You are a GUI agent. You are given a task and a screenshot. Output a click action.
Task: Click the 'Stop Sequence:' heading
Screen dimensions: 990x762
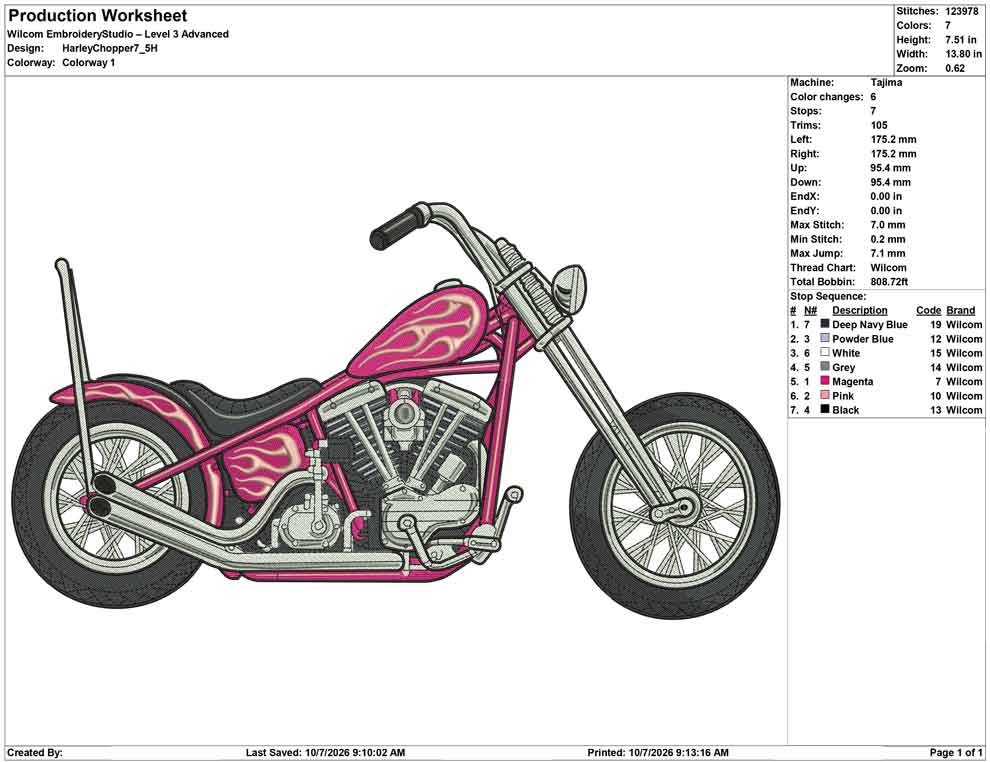[x=828, y=296]
